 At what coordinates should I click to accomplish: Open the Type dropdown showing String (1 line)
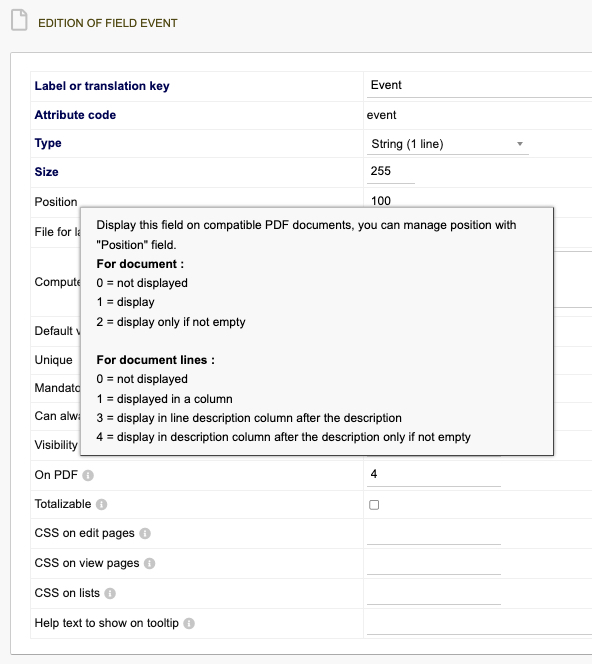(448, 144)
